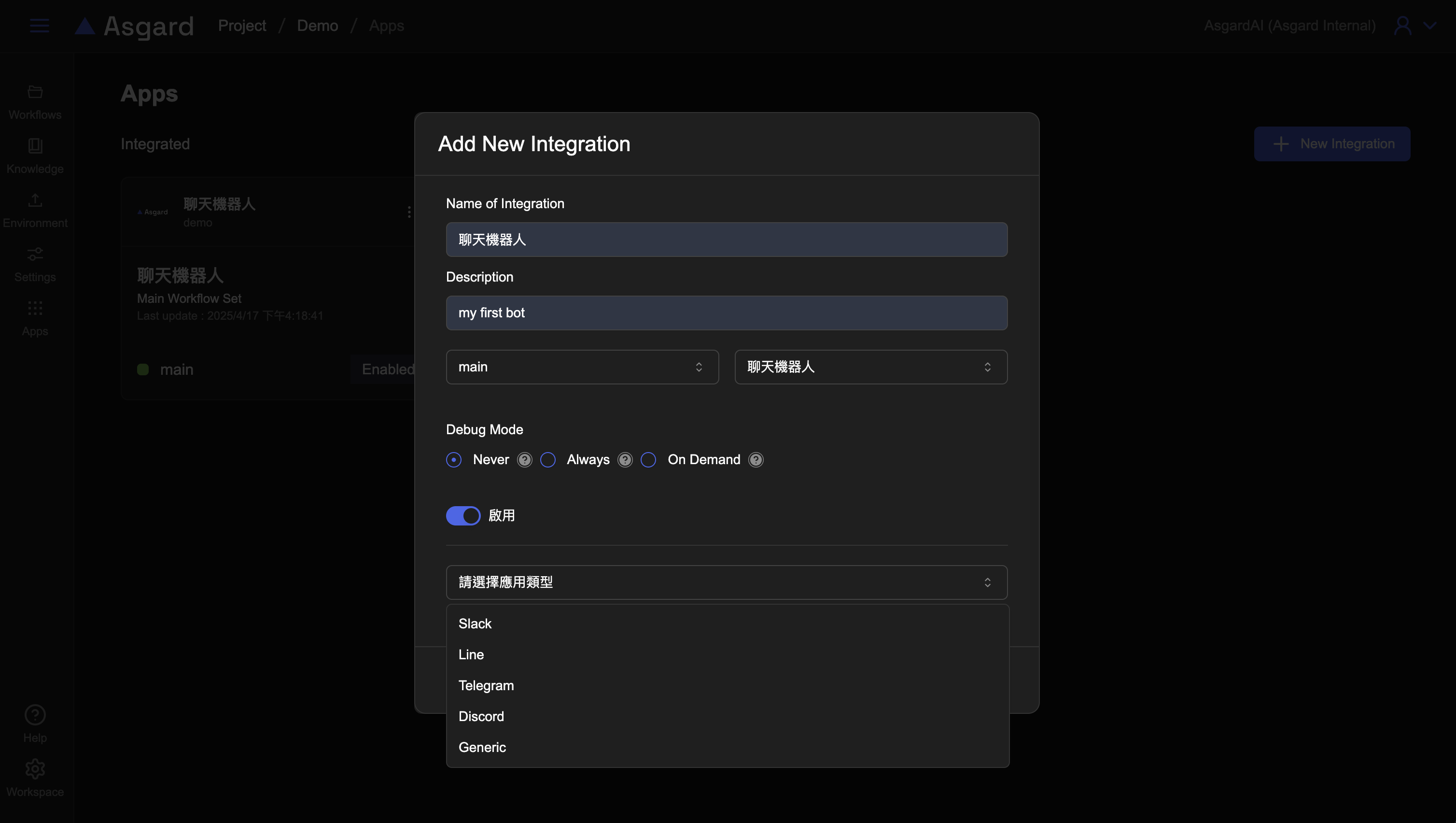This screenshot has width=1456, height=823.
Task: Click the Help question mark icon
Action: coord(35,715)
